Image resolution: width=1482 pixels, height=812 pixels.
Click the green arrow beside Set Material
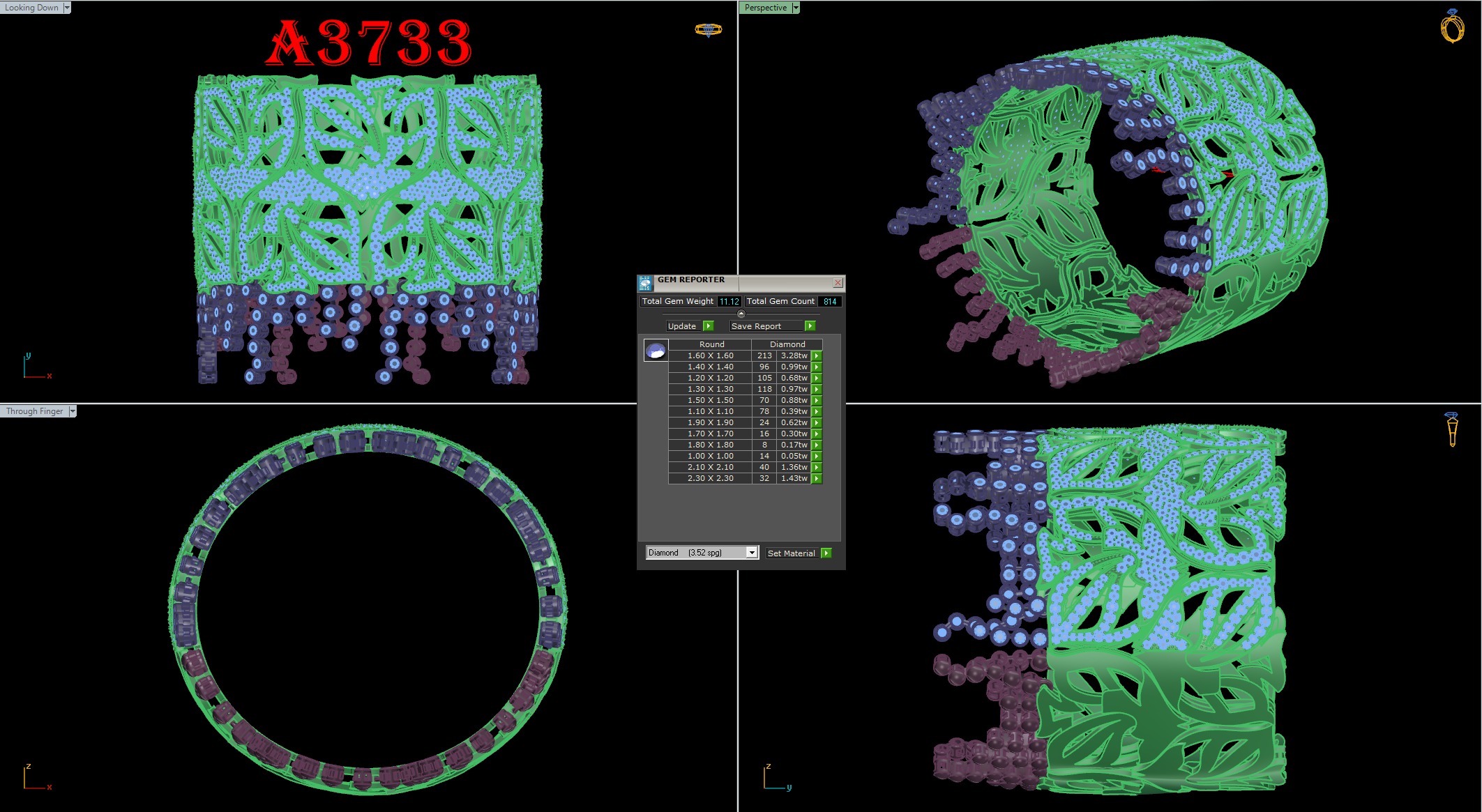[x=826, y=553]
